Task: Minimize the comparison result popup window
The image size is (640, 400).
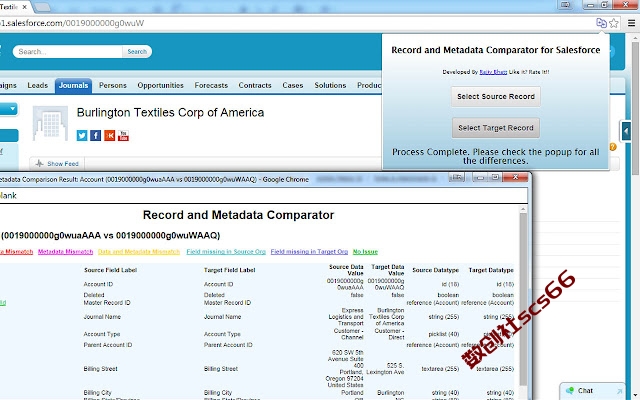Action: point(480,177)
